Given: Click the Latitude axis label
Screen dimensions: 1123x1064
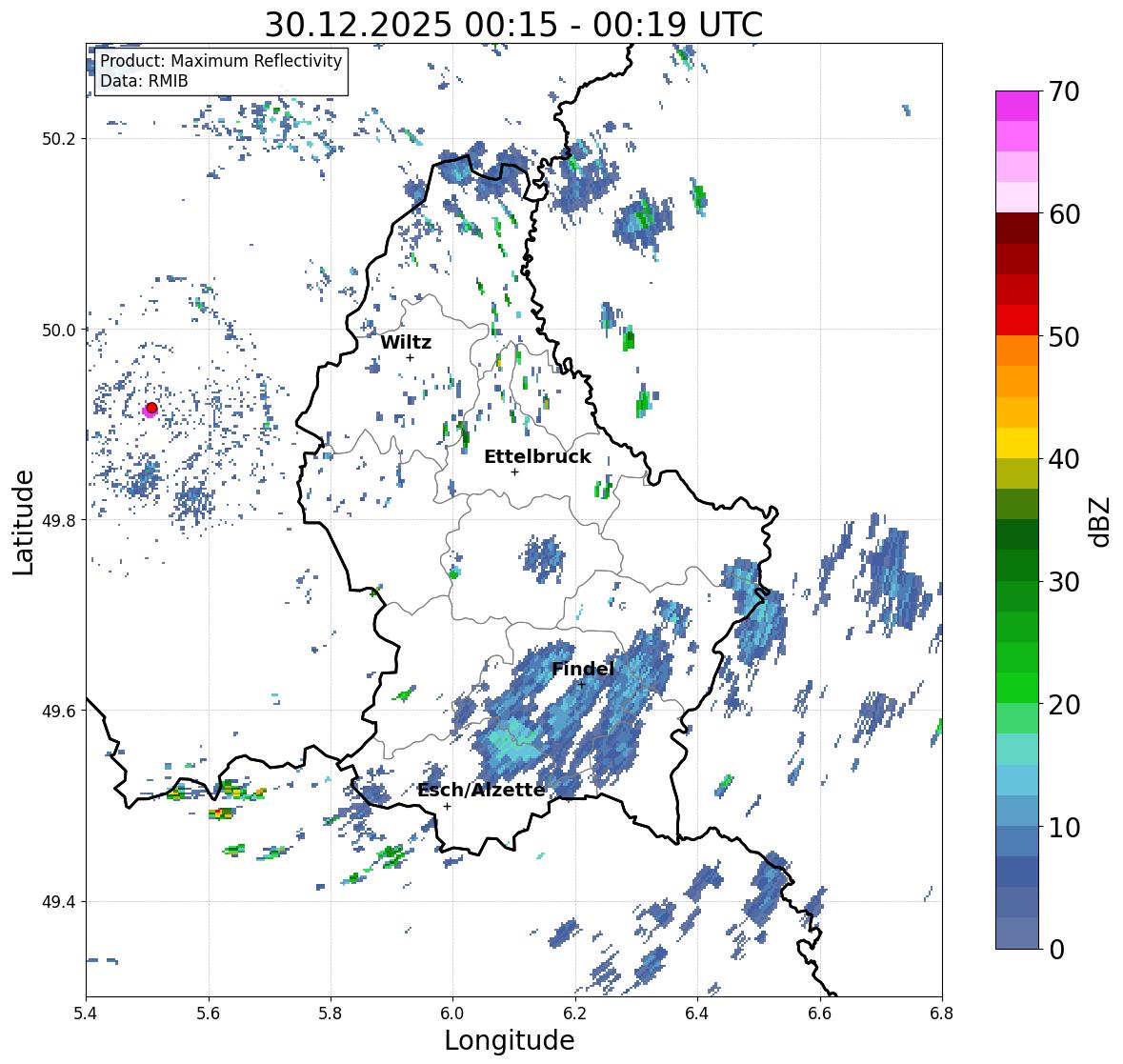Looking at the screenshot, I should (x=24, y=521).
